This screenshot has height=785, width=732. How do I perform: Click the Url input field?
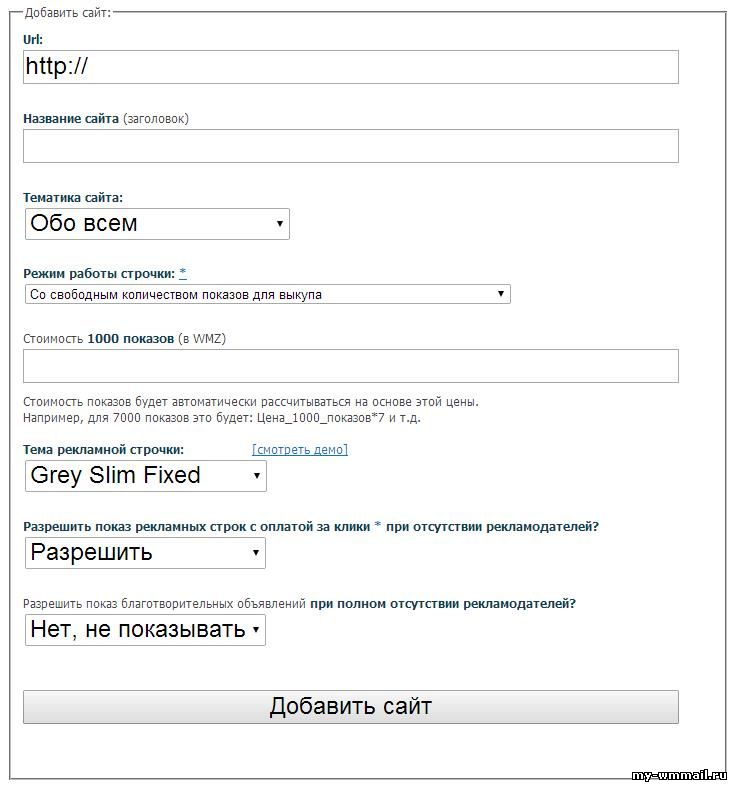[350, 67]
